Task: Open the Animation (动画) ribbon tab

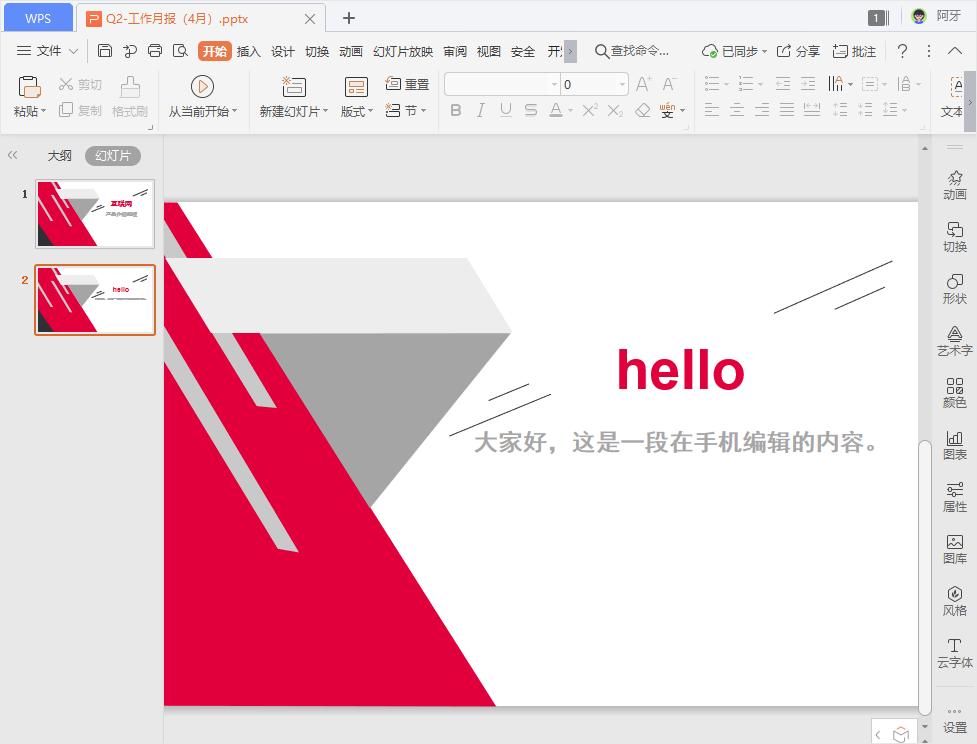Action: [x=350, y=51]
